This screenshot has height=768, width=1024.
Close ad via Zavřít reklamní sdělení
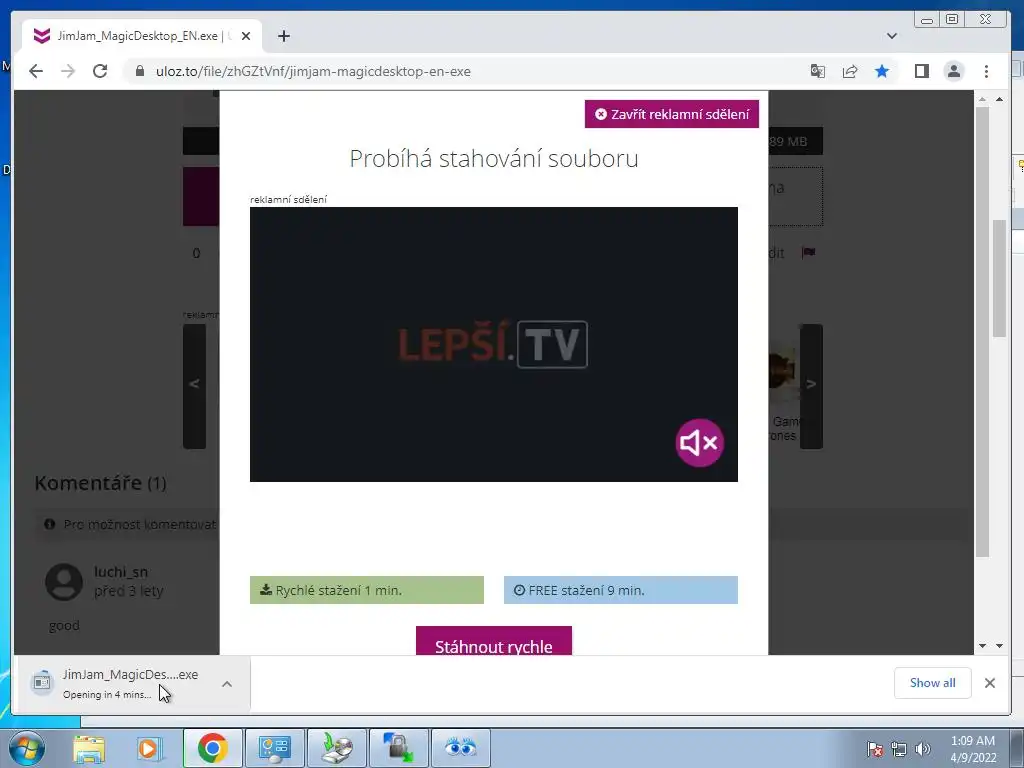[671, 114]
